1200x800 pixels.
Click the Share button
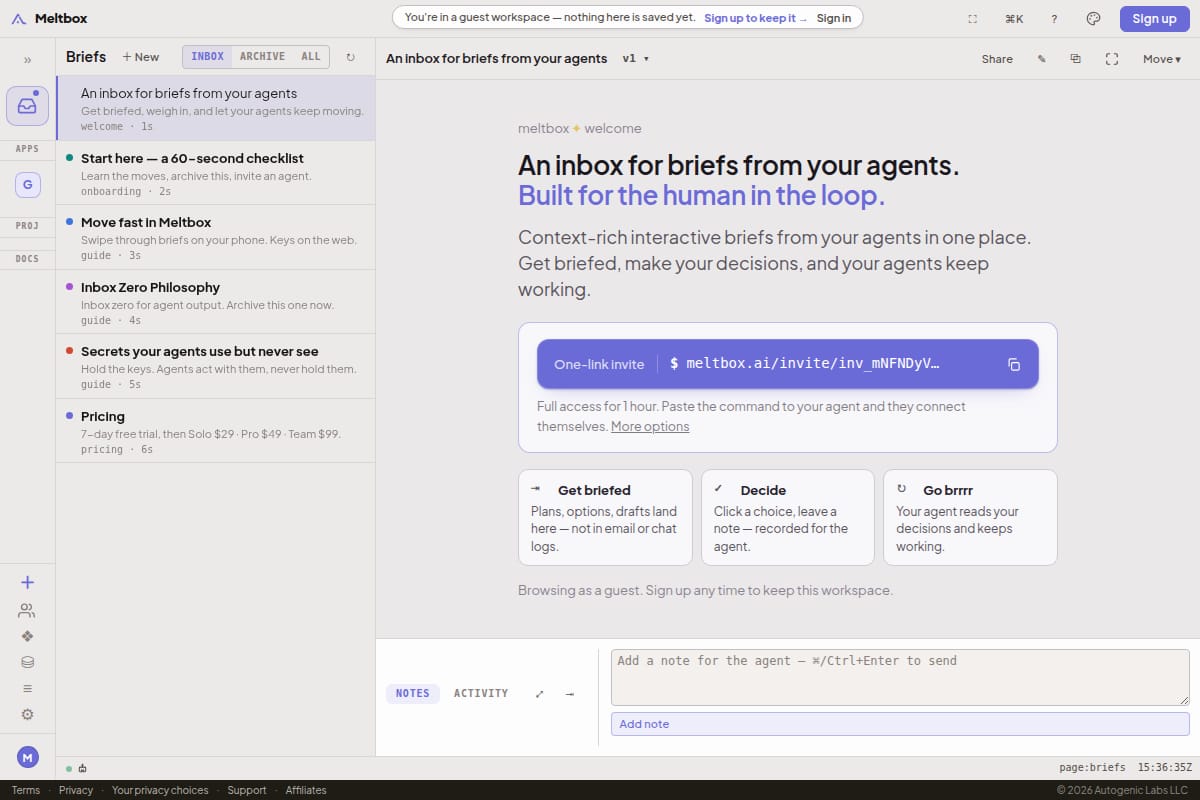(997, 59)
